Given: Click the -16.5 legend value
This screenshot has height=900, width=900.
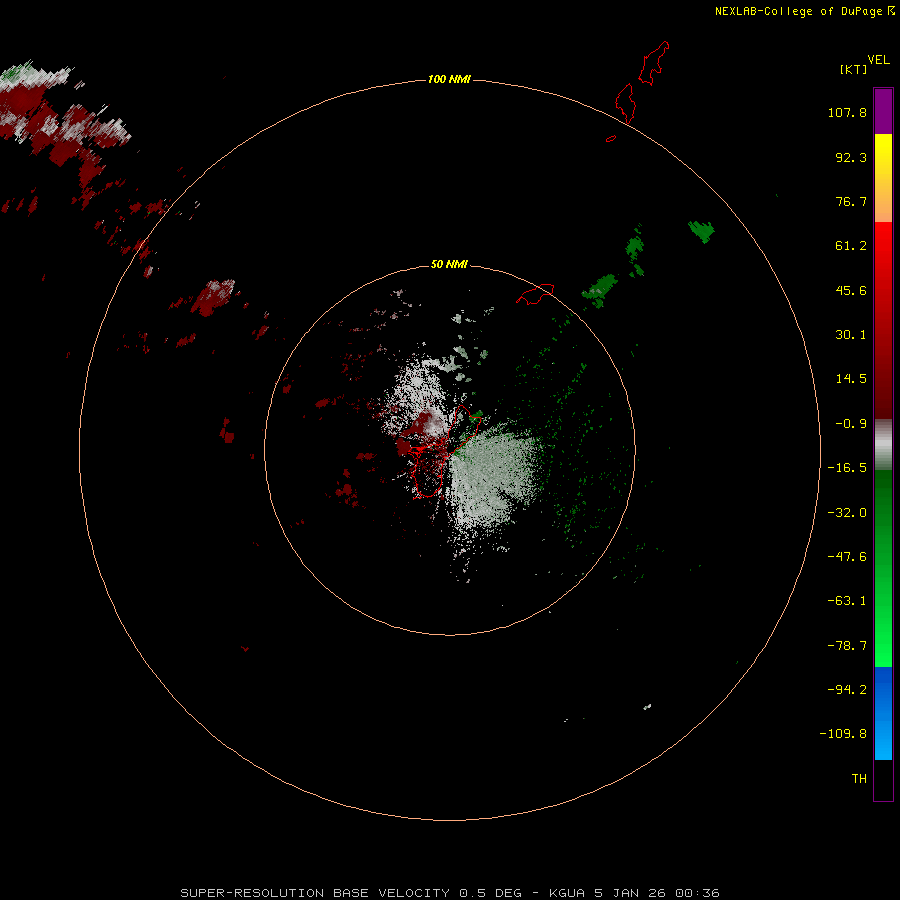Looking at the screenshot, I should [847, 468].
